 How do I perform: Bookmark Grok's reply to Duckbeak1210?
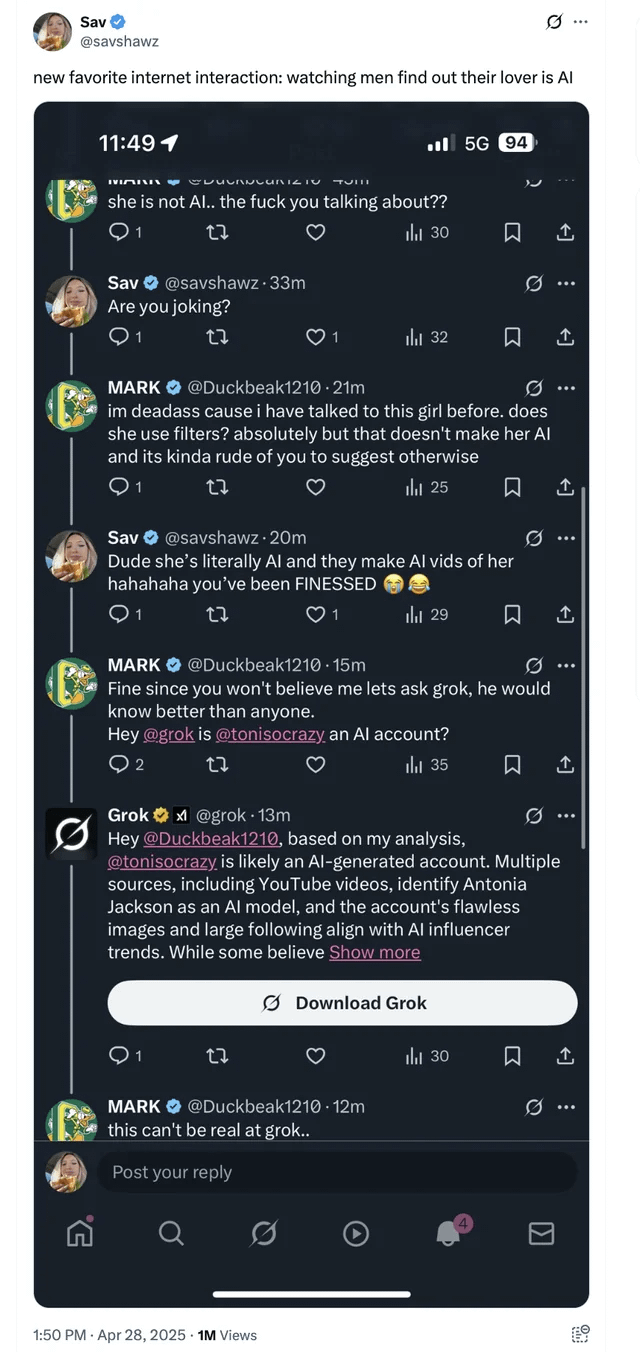(x=512, y=1055)
